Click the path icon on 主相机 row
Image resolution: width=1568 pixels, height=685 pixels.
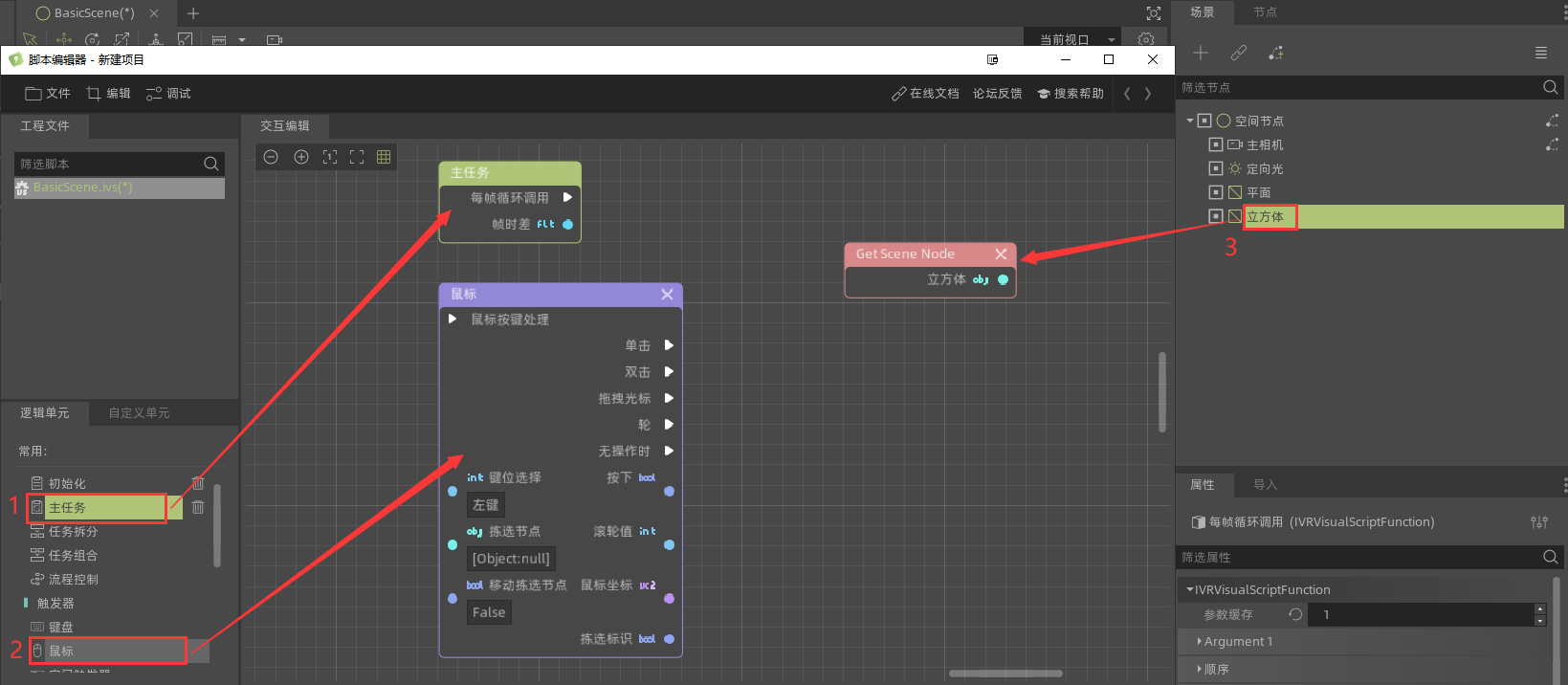click(1552, 144)
